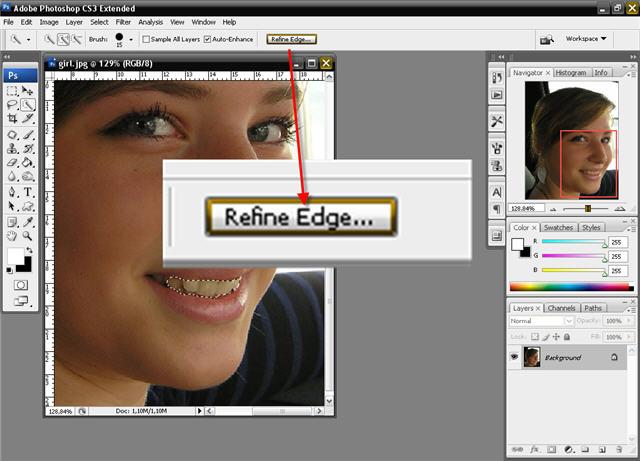
Task: Enable Sample All Layers checkbox
Action: click(146, 39)
